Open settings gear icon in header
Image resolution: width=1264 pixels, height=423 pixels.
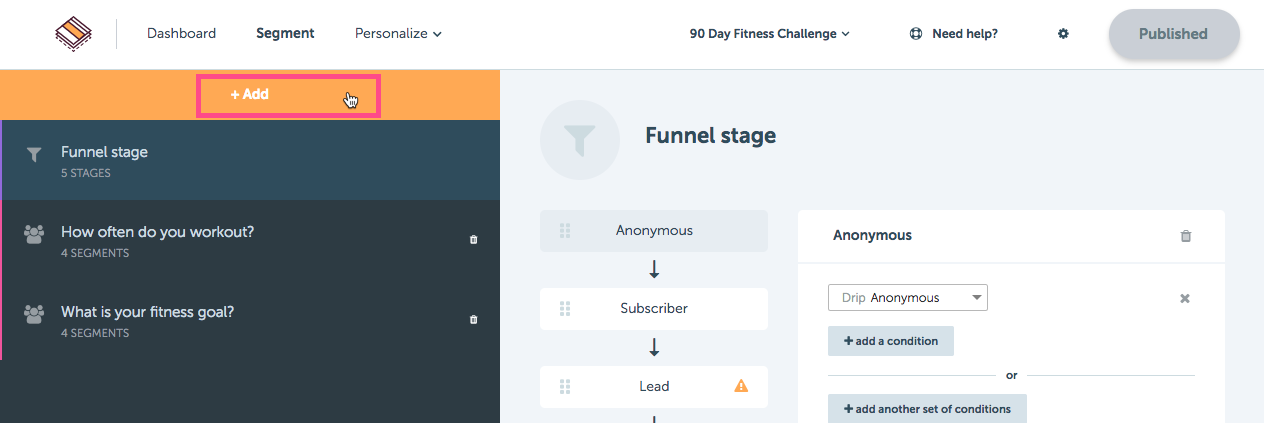coord(1063,34)
